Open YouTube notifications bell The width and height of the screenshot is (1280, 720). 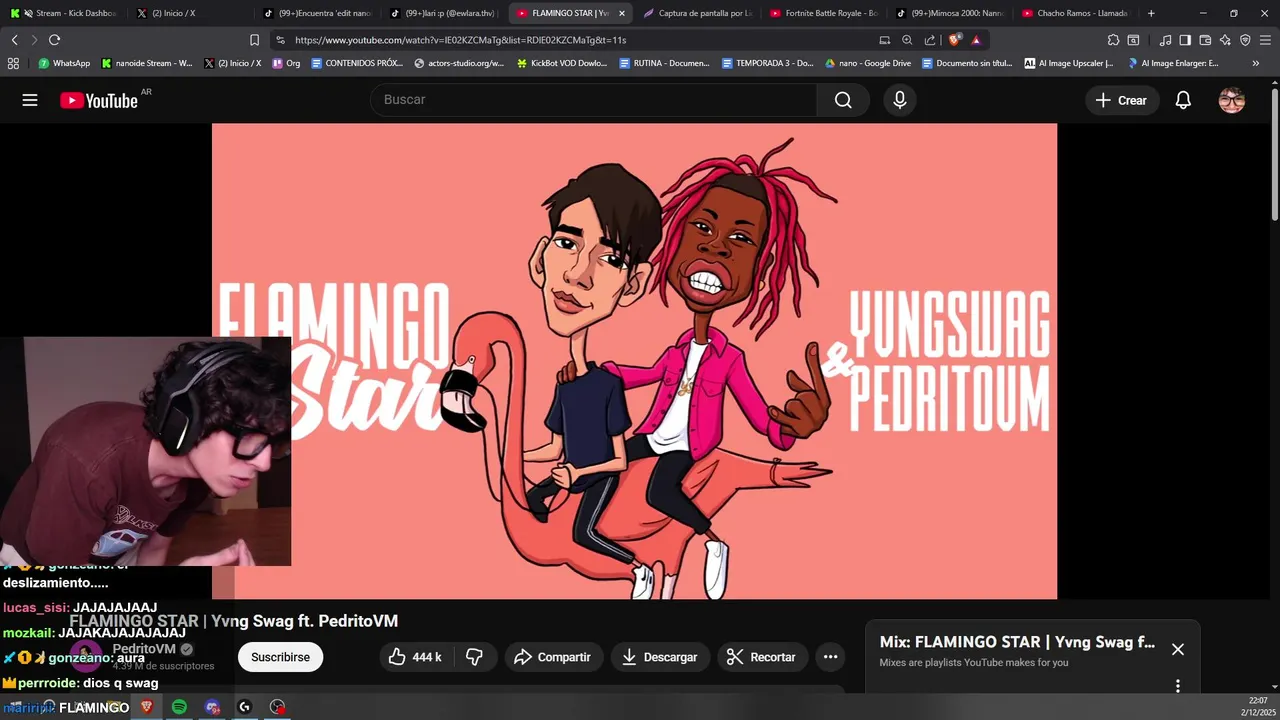click(x=1183, y=100)
